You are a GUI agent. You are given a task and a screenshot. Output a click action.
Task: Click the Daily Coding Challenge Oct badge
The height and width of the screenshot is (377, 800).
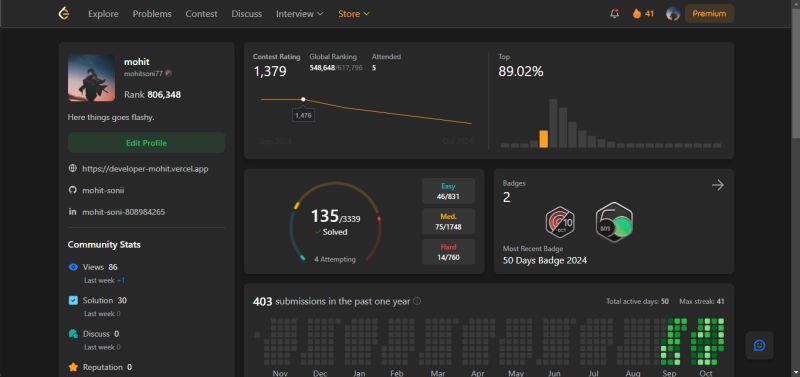click(x=560, y=222)
